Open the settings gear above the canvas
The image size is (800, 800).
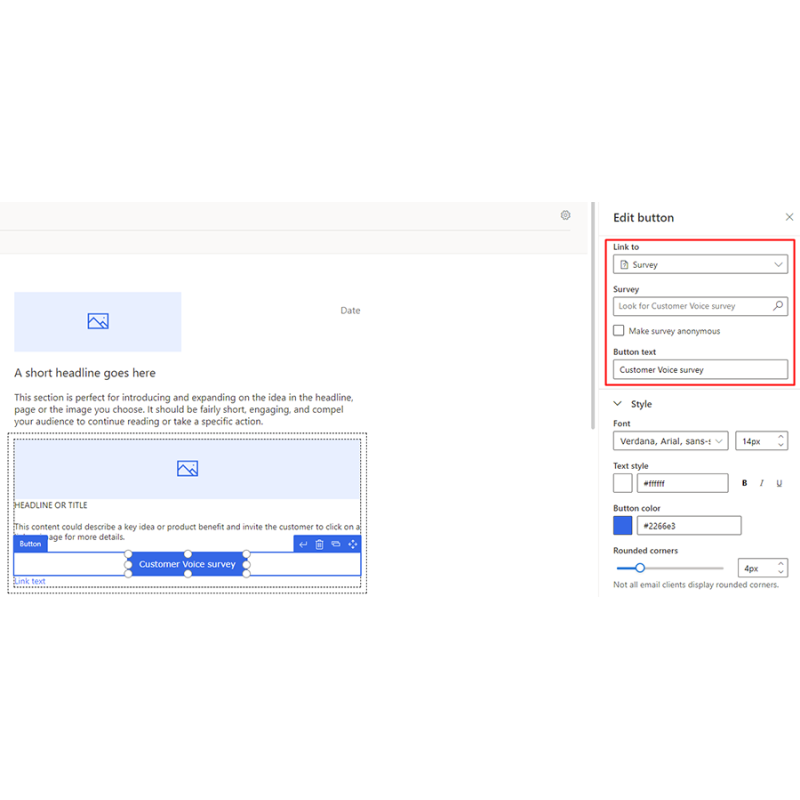(x=565, y=215)
